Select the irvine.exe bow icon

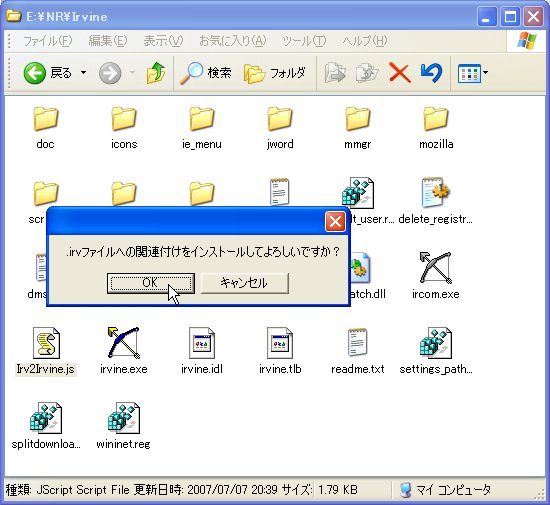pyautogui.click(x=123, y=343)
